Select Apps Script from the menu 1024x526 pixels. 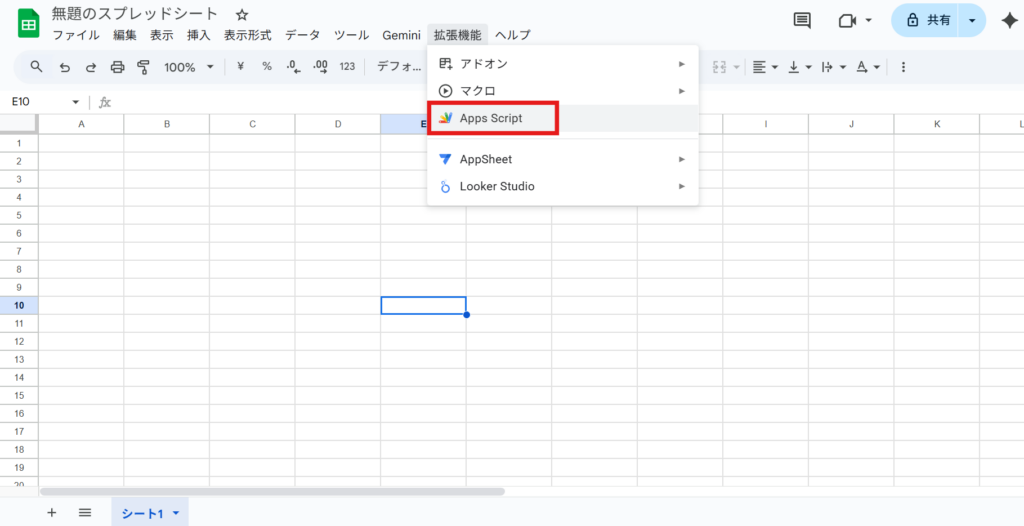(493, 118)
